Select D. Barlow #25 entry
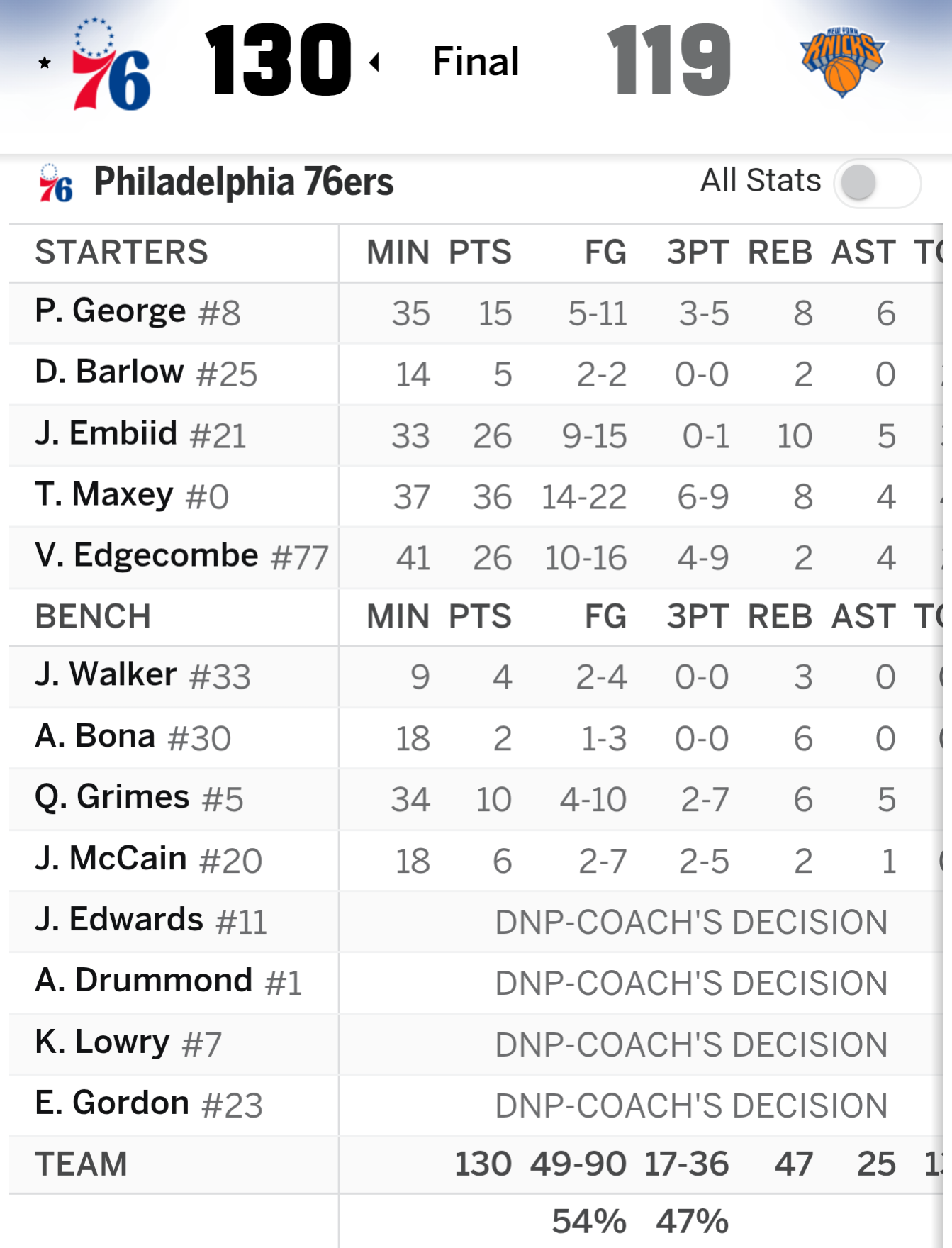This screenshot has width=952, height=1248. click(x=110, y=373)
